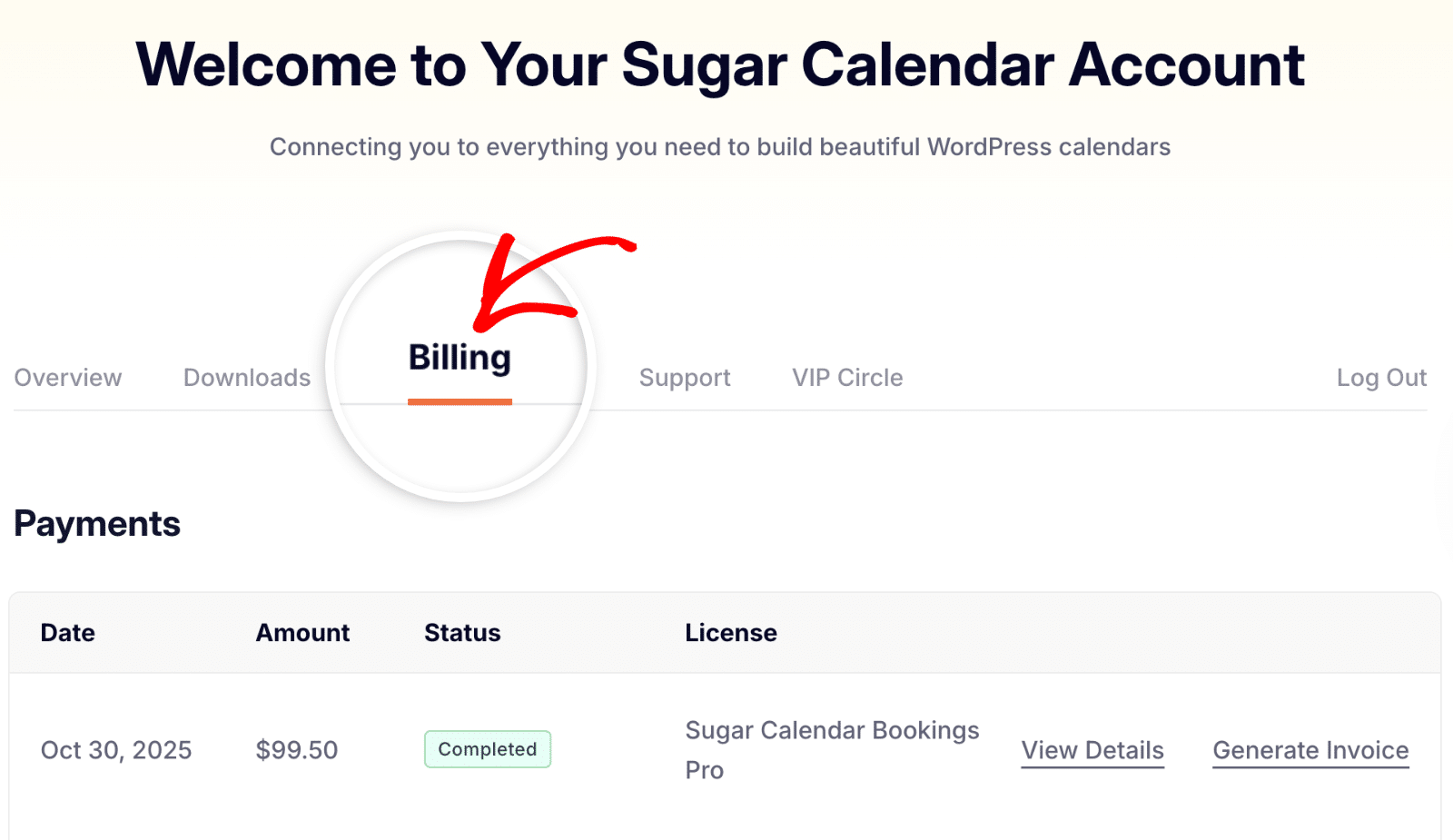Select the Sugar Calendar Bookings Pro license name
The image size is (1453, 840).
click(832, 749)
